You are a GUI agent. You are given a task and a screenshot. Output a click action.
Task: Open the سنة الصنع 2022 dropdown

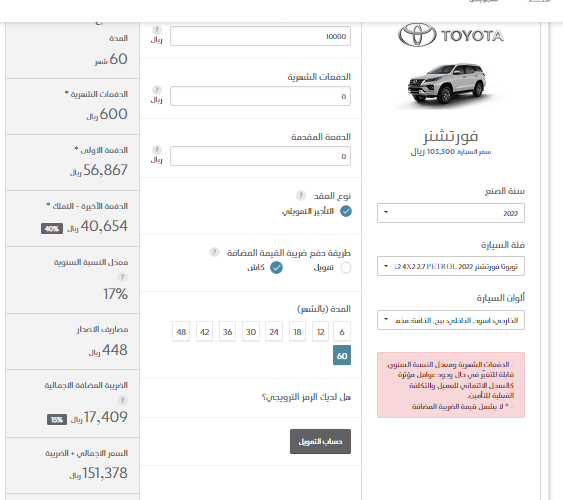pyautogui.click(x=451, y=213)
